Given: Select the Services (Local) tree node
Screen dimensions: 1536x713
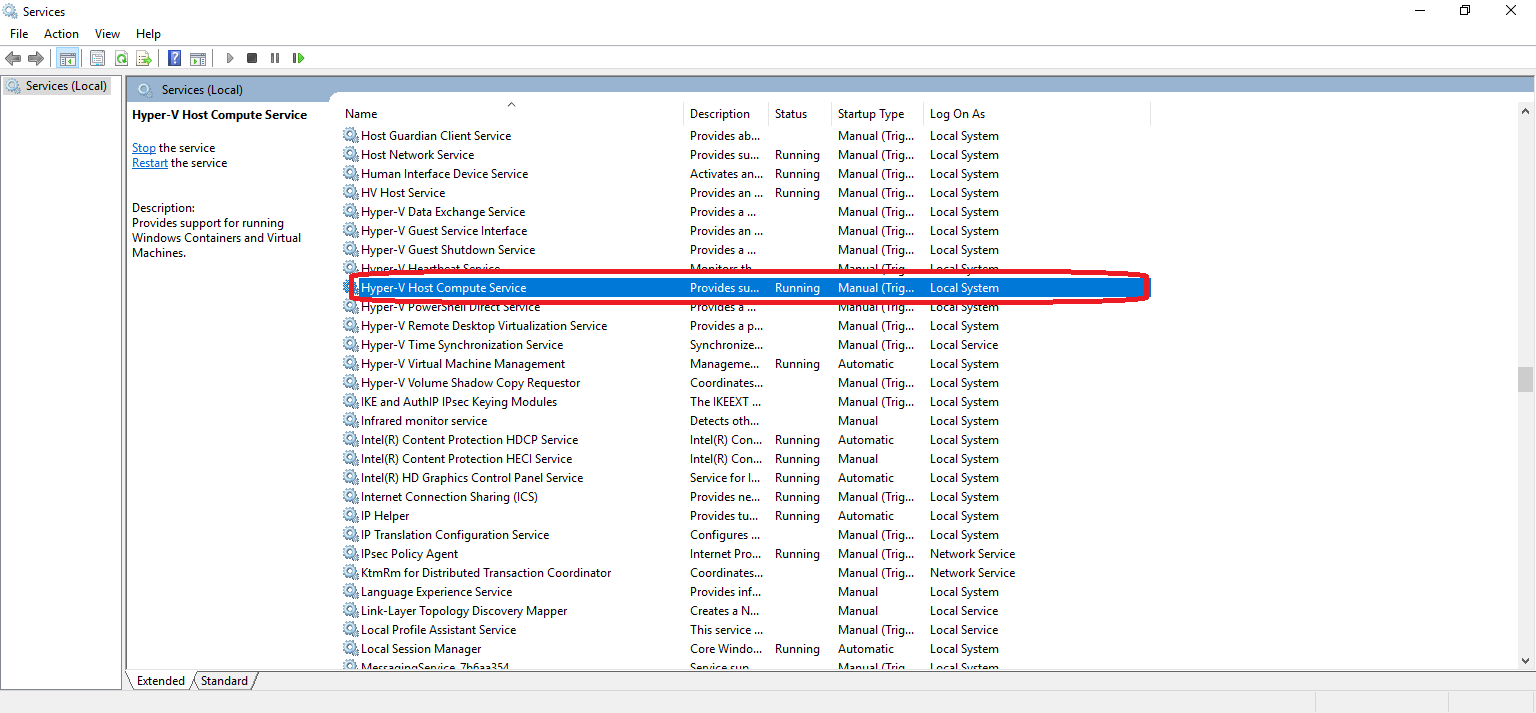Looking at the screenshot, I should tap(57, 85).
